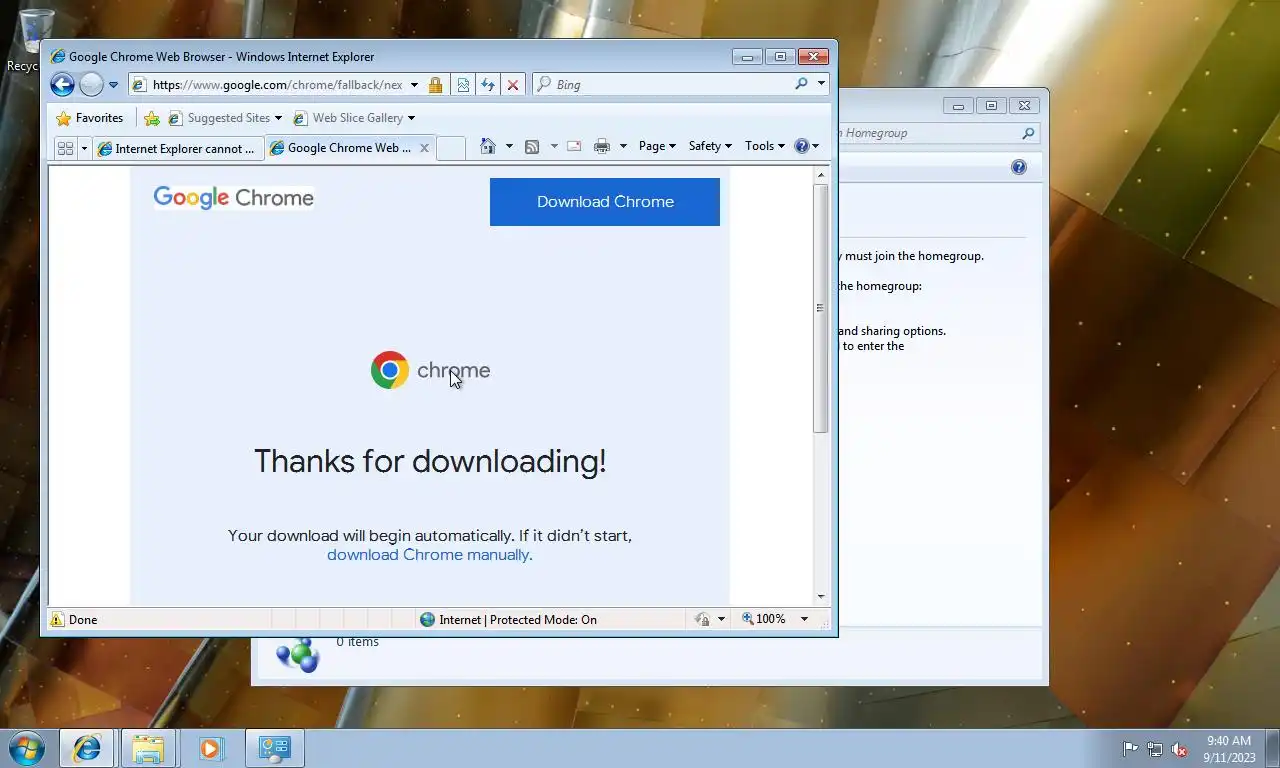
Task: Open Windows Explorer folder on taskbar
Action: (x=148, y=748)
